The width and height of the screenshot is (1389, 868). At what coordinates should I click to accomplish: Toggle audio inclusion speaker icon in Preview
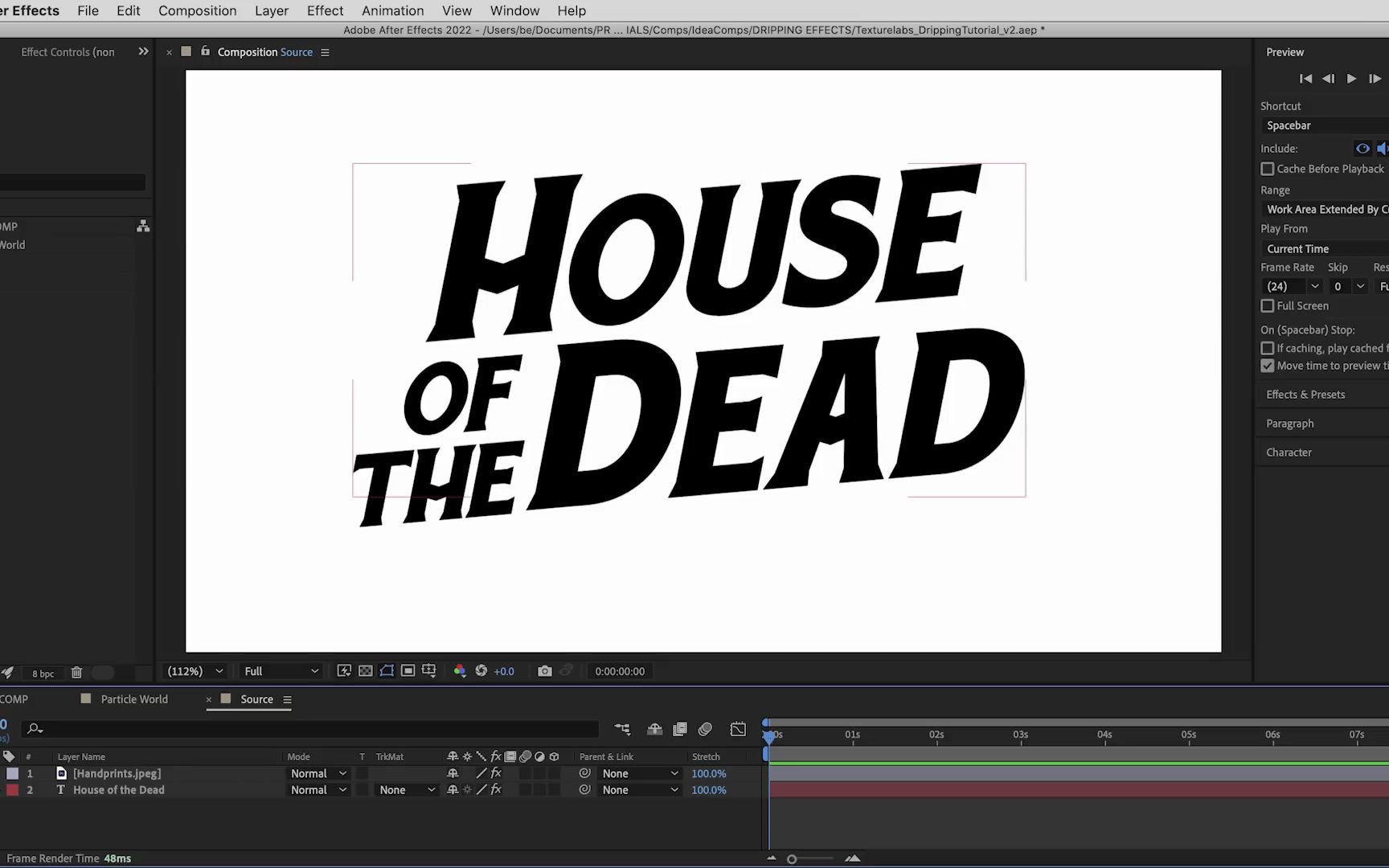click(1383, 149)
